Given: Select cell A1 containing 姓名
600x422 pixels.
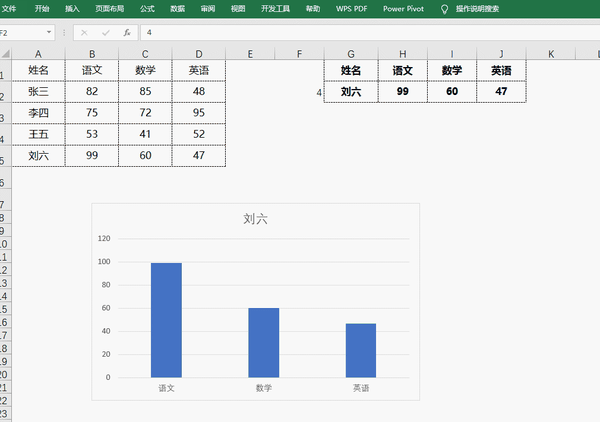Looking at the screenshot, I should click(x=38, y=70).
